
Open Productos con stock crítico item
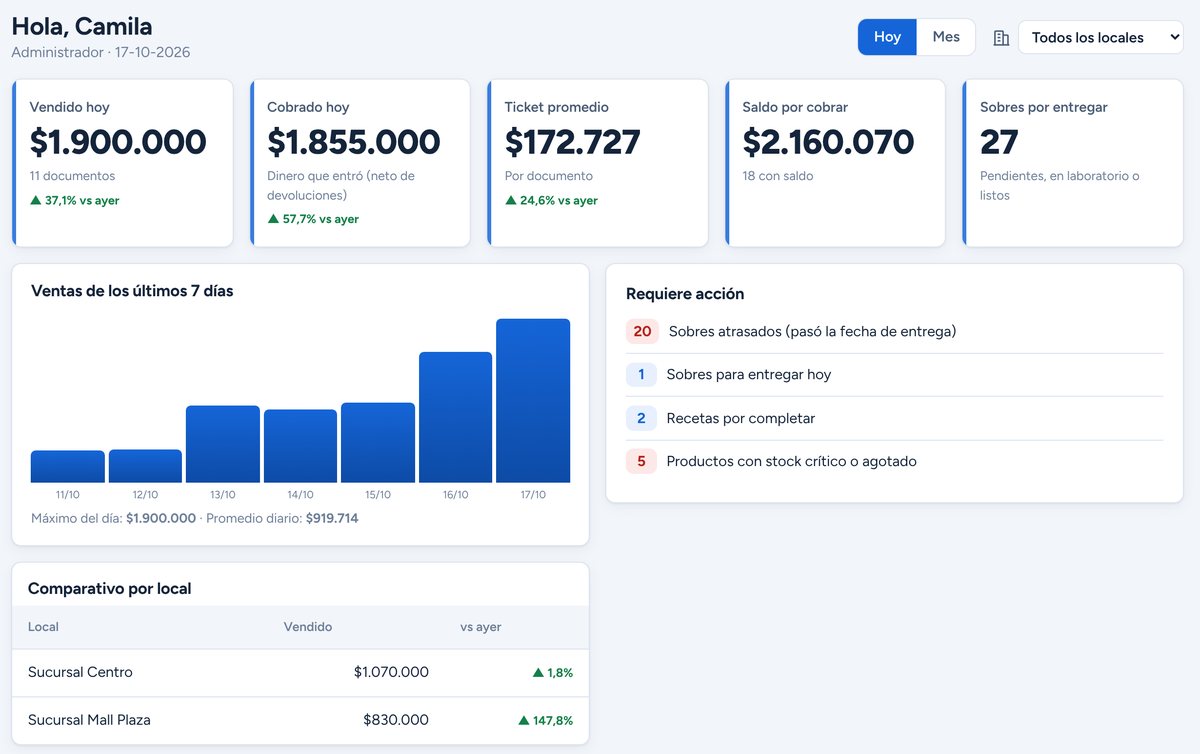tap(895, 461)
